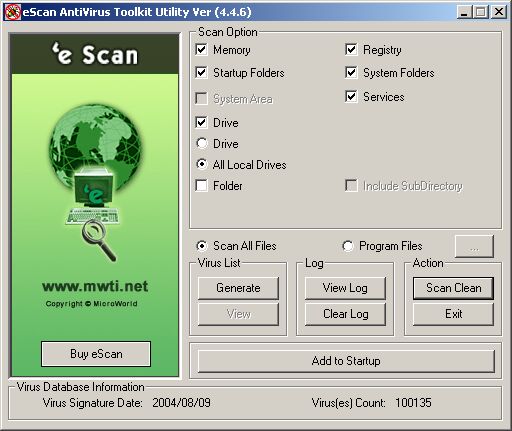Click the View virus list button

(238, 314)
